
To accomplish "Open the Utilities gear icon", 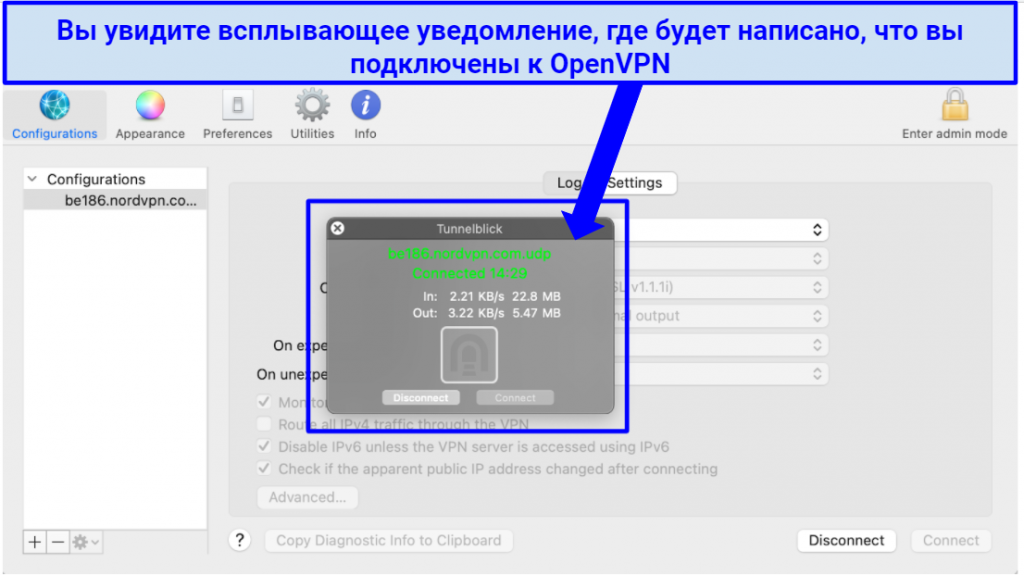I will (312, 106).
